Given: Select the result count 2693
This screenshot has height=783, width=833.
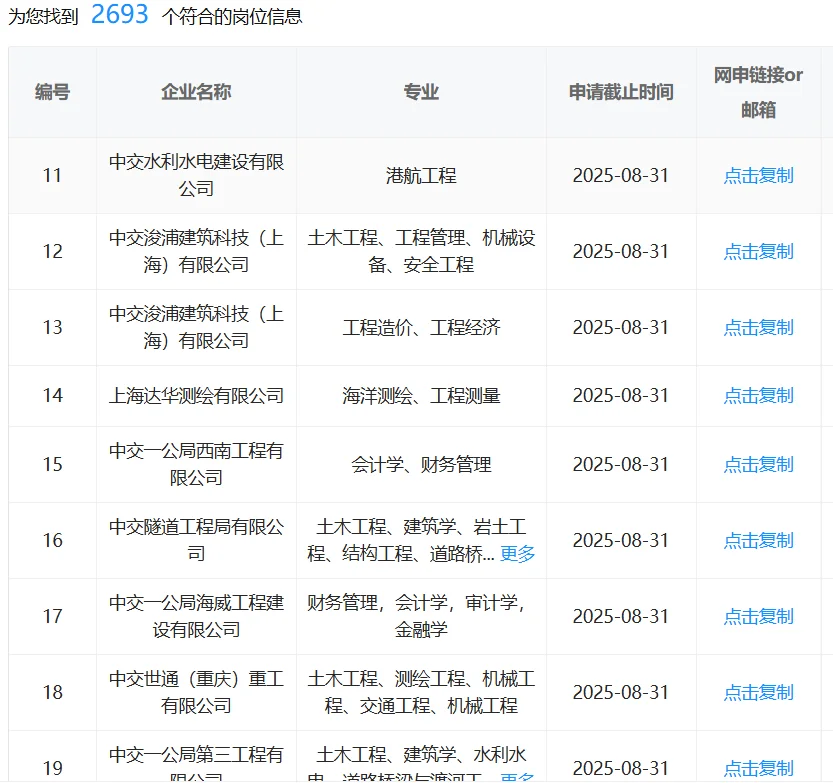Looking at the screenshot, I should [x=120, y=14].
